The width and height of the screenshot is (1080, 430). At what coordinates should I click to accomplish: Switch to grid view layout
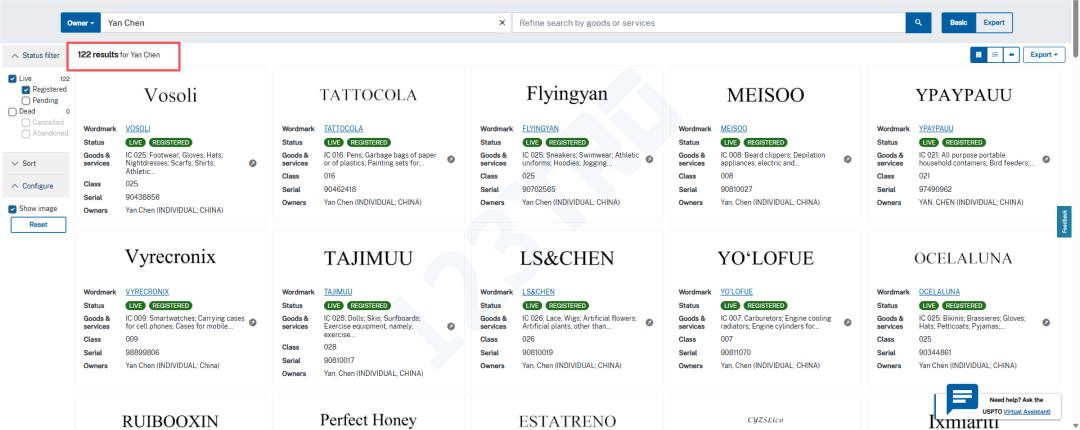(978, 54)
